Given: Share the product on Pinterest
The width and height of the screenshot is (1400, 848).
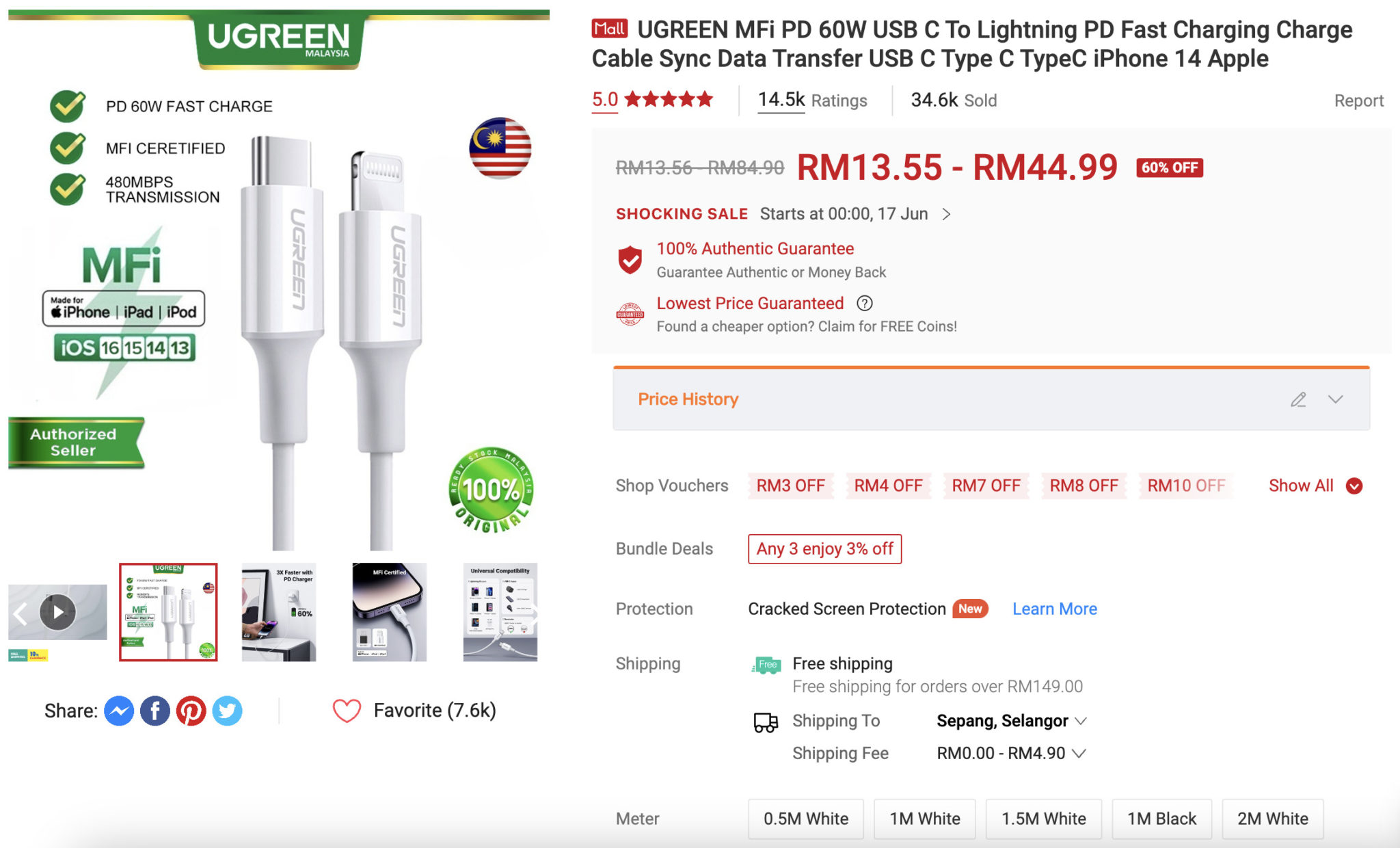Looking at the screenshot, I should [191, 711].
